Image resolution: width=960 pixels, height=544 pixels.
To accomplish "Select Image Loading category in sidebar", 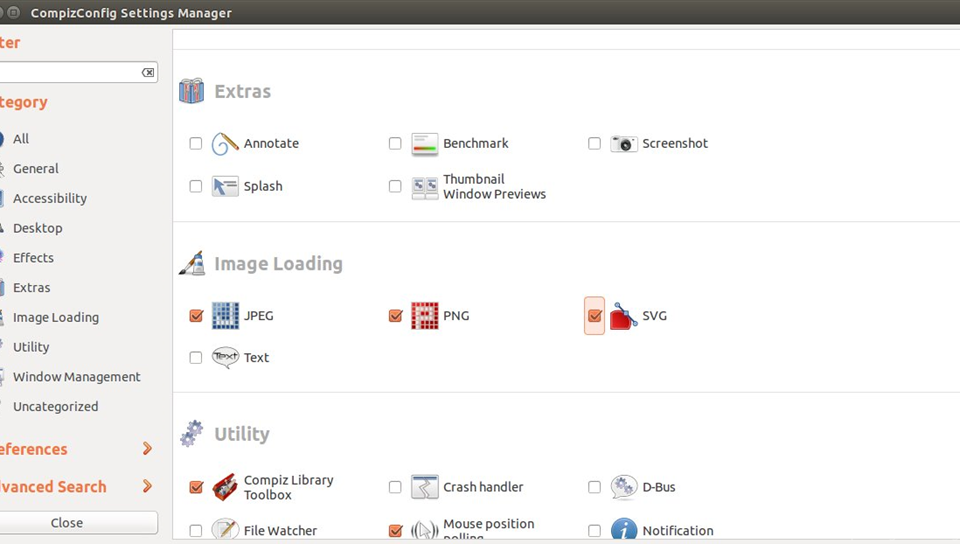I will click(x=56, y=318).
